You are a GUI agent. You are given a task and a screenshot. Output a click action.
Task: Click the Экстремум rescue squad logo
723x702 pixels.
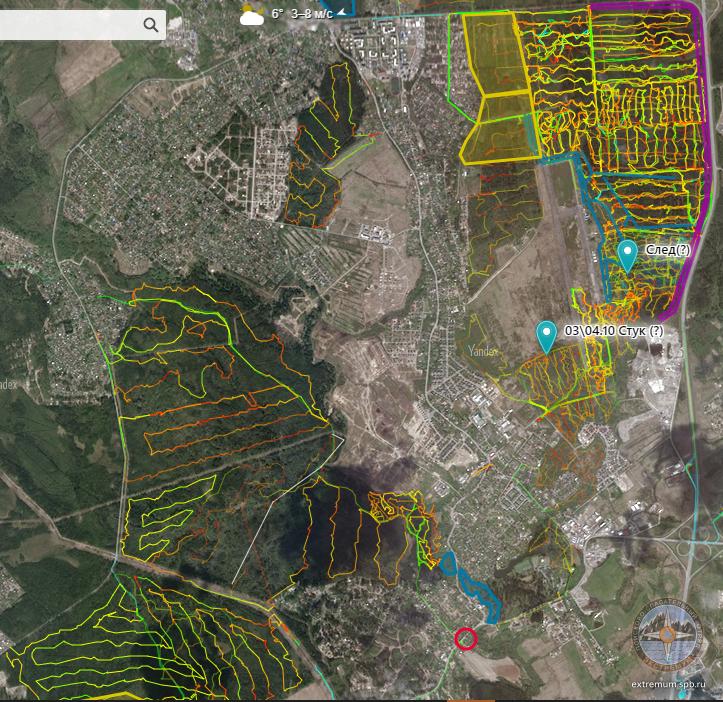(x=668, y=635)
